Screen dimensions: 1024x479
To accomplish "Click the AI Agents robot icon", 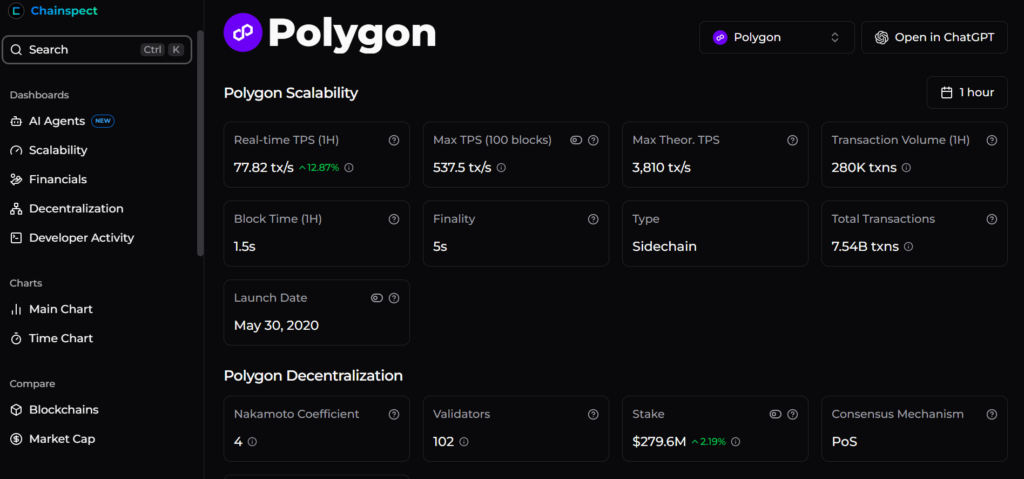I will (x=16, y=121).
